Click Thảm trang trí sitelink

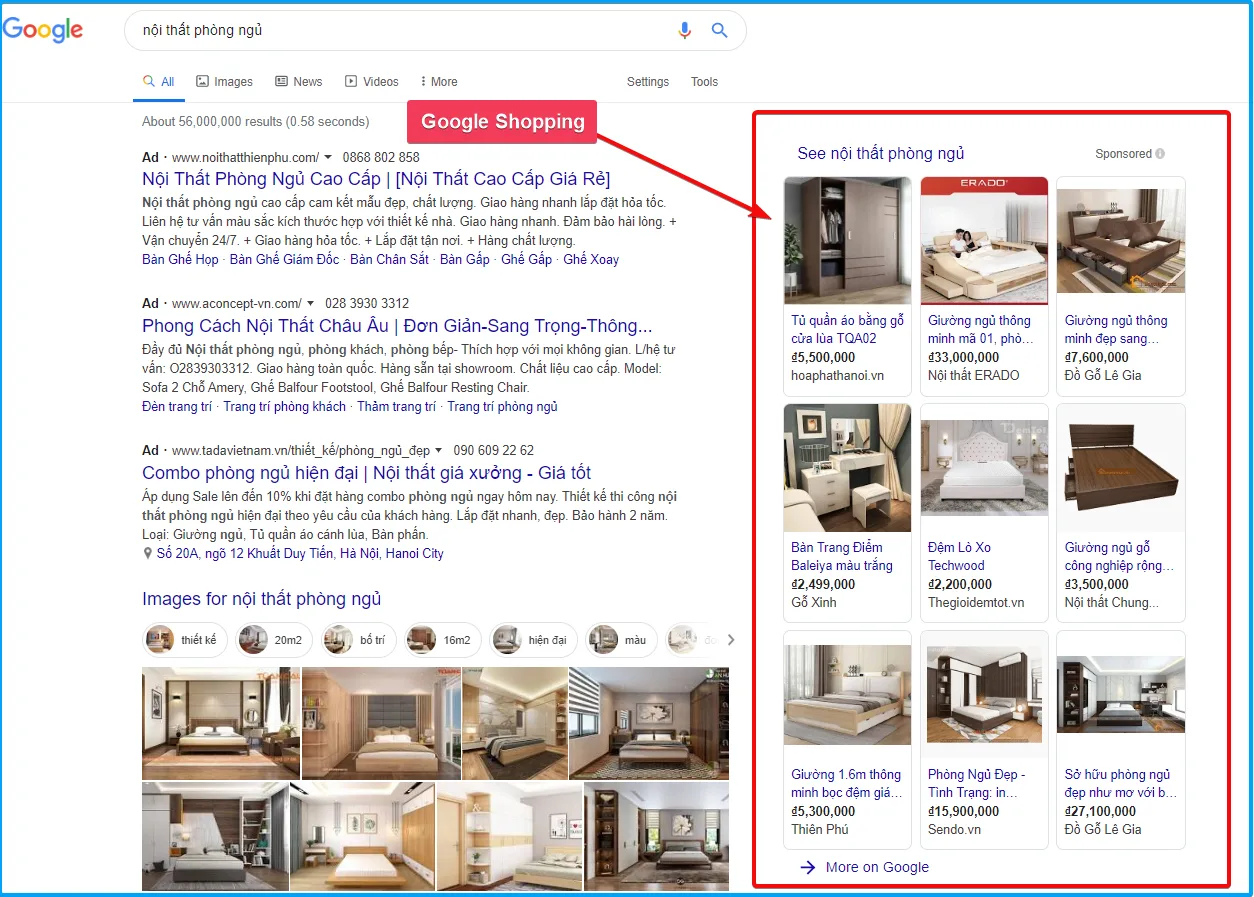396,407
